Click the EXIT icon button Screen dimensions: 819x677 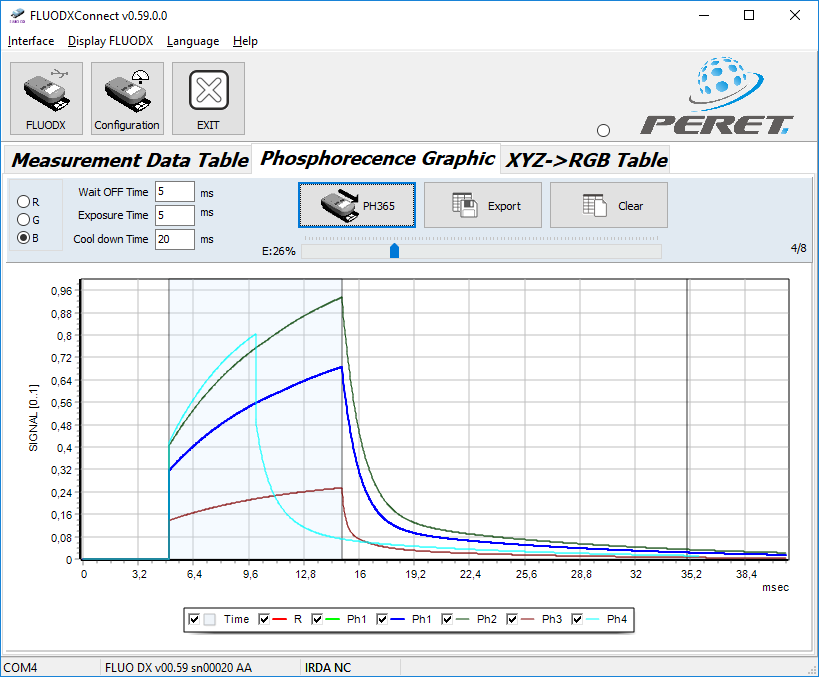coord(208,98)
